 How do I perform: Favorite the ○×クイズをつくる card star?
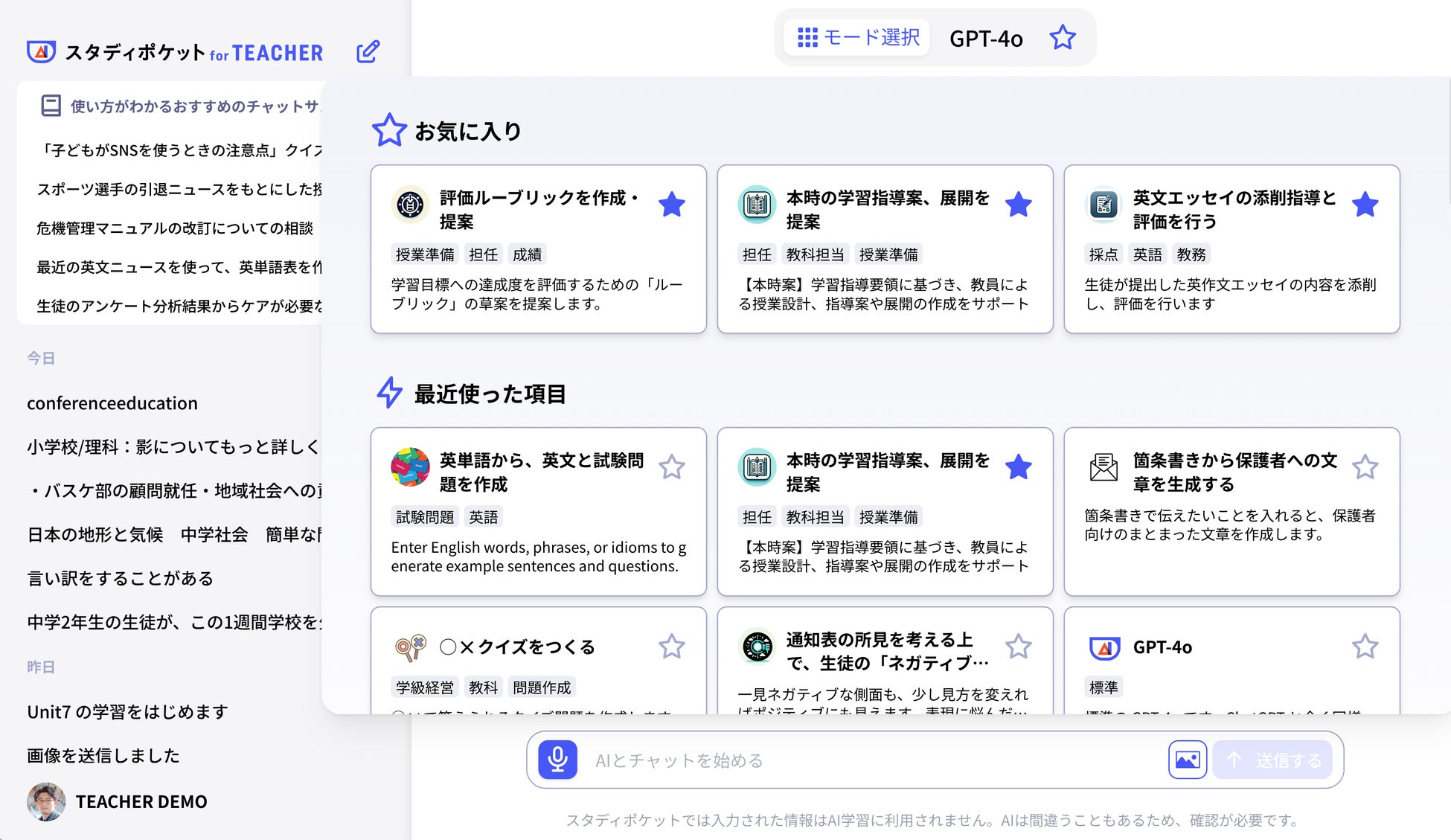[671, 647]
